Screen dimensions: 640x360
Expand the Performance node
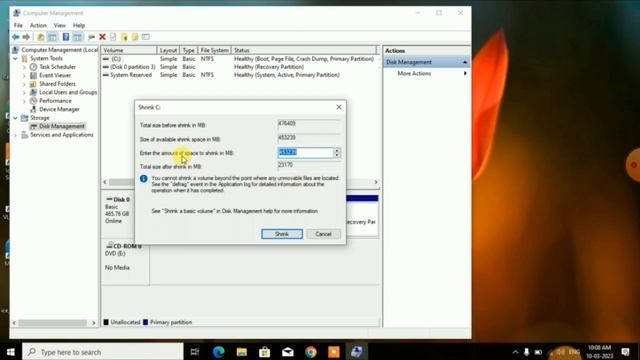click(x=24, y=101)
